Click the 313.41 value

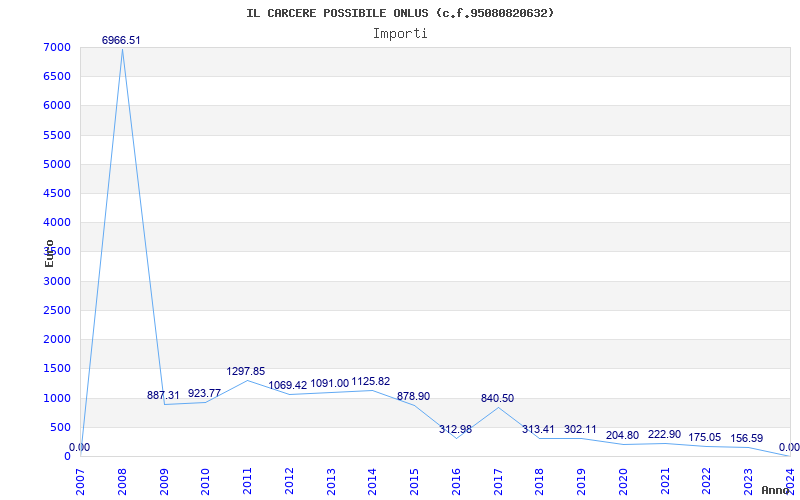(538, 430)
